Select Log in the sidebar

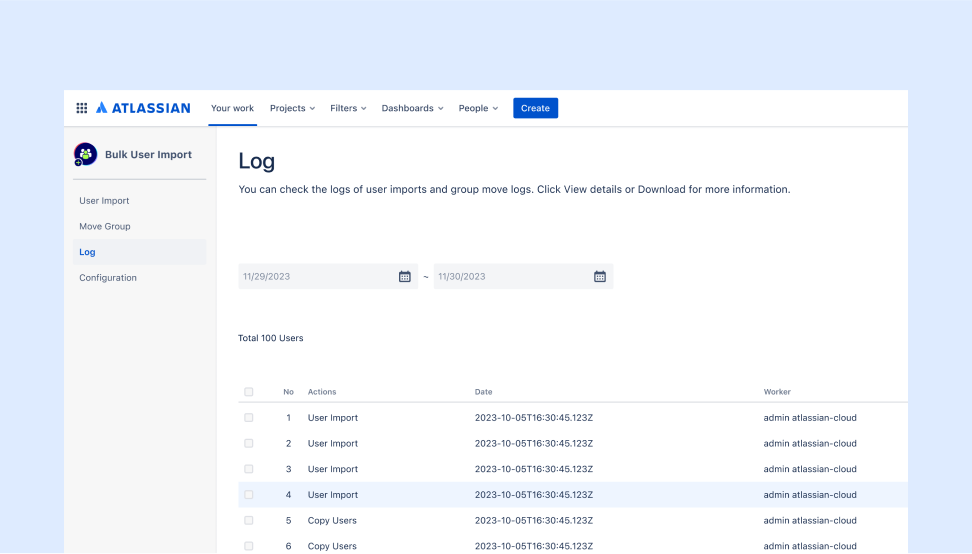pos(139,252)
